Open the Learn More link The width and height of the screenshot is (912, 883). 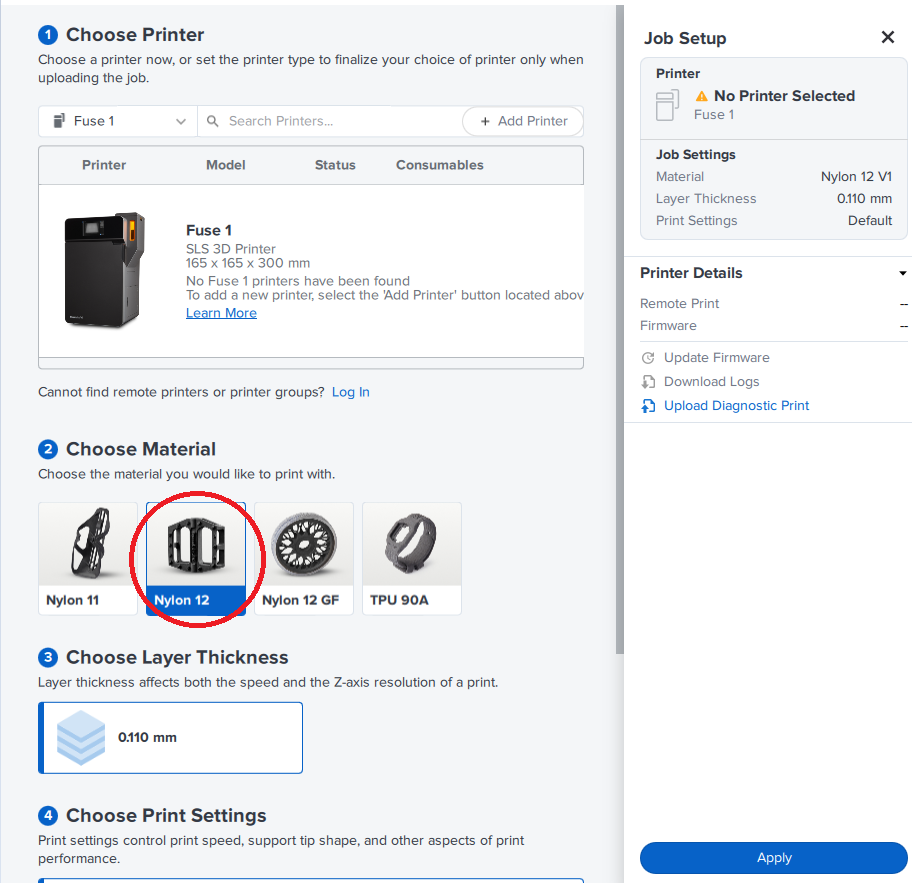click(221, 313)
